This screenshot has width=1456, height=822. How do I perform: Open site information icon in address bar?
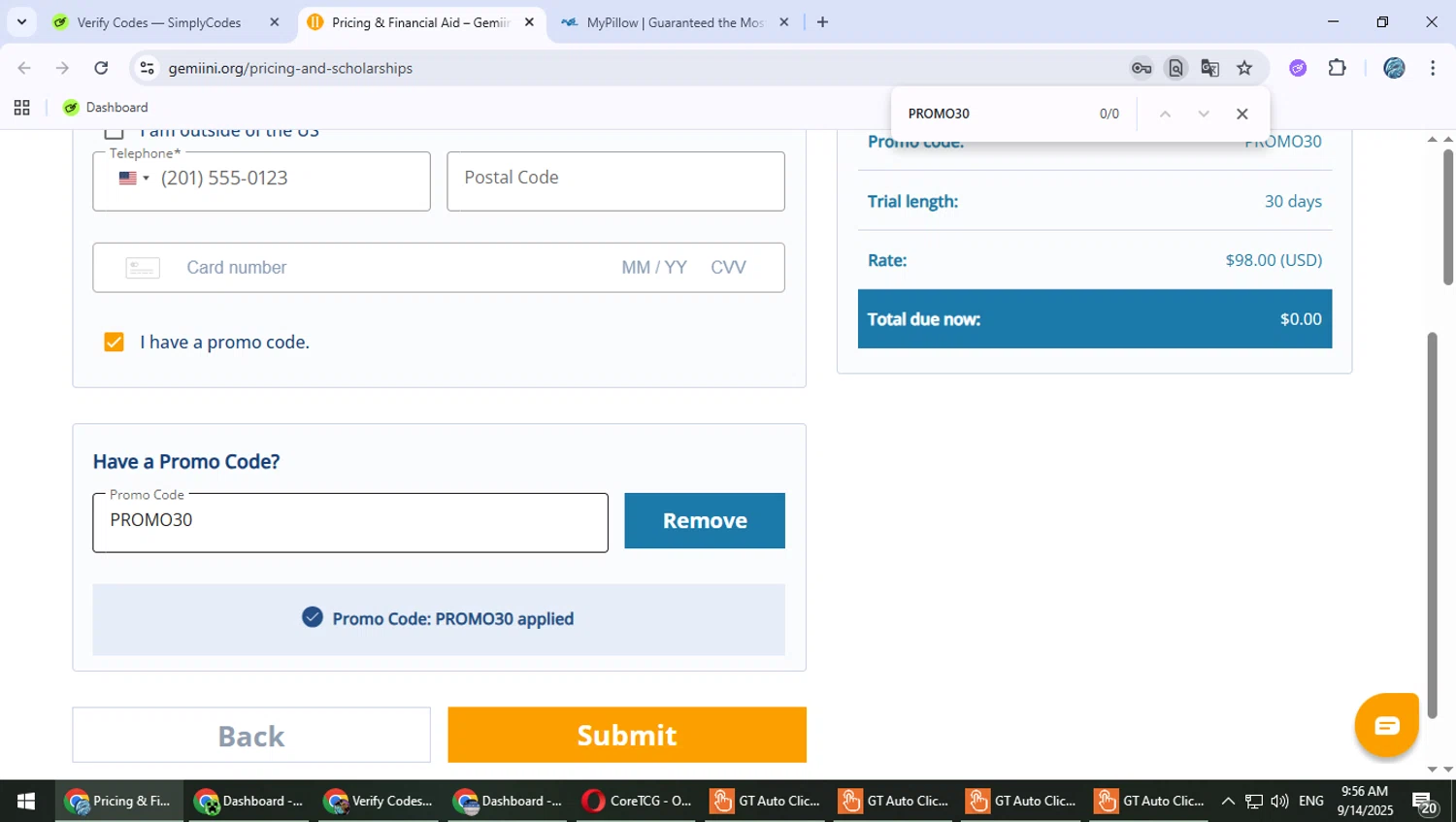[147, 68]
